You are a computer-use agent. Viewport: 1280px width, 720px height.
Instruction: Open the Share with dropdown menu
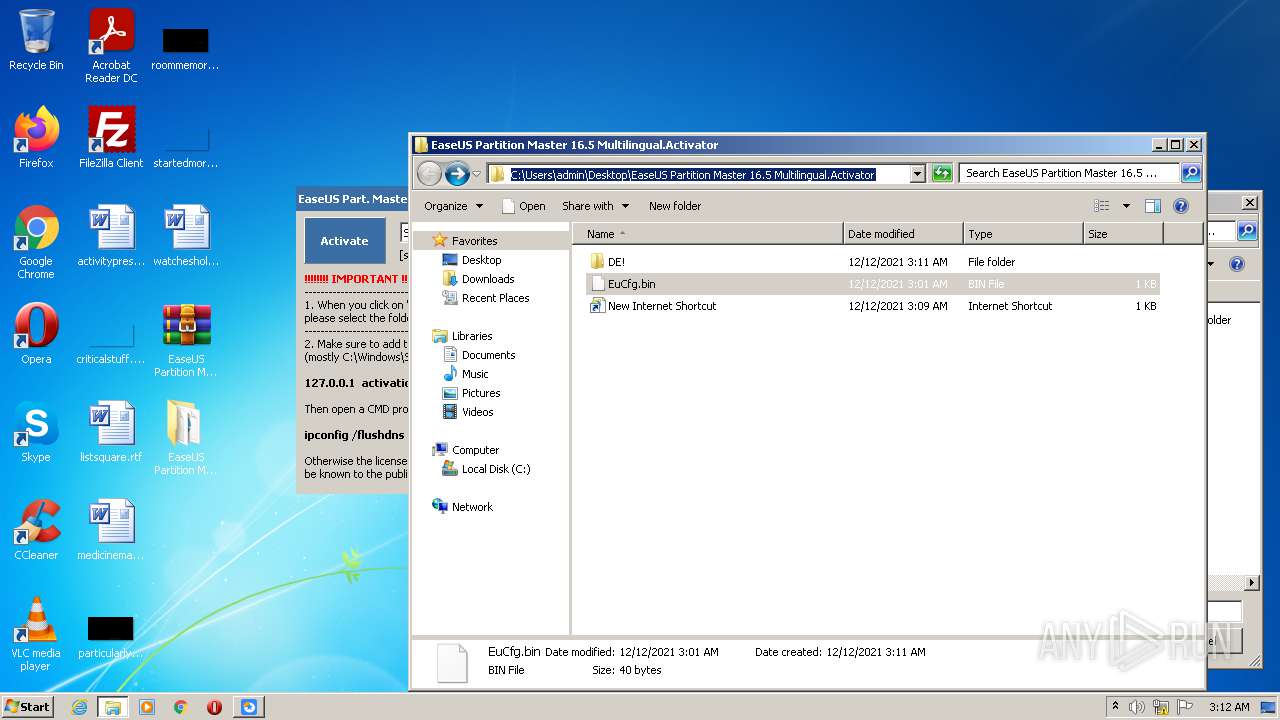(x=596, y=206)
